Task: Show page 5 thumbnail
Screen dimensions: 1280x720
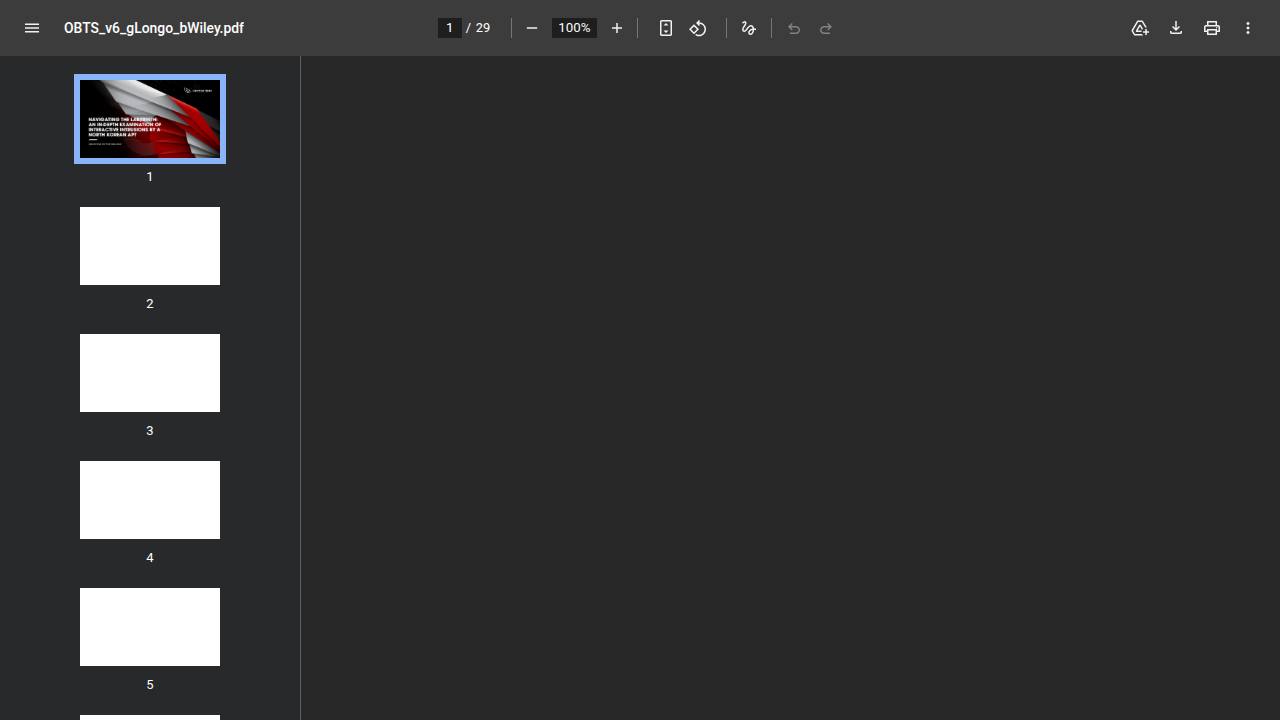Action: pyautogui.click(x=150, y=627)
